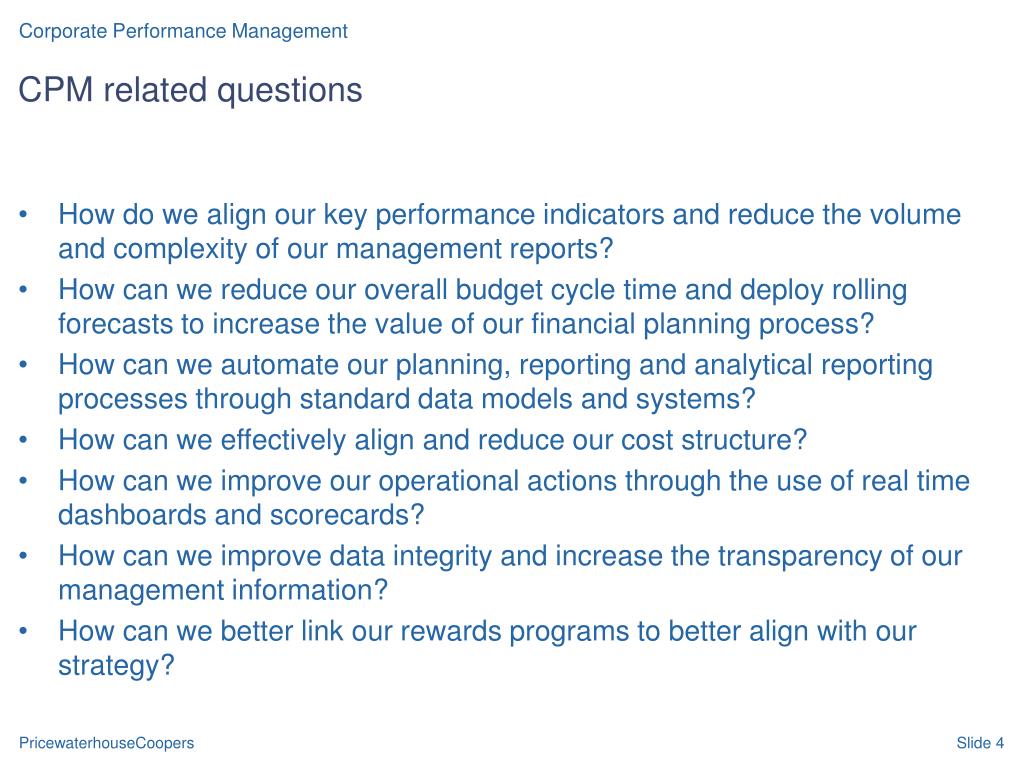This screenshot has height=768, width=1024.
Task: Click the bullet dot beside the cost structure question
Action: tap(24, 440)
